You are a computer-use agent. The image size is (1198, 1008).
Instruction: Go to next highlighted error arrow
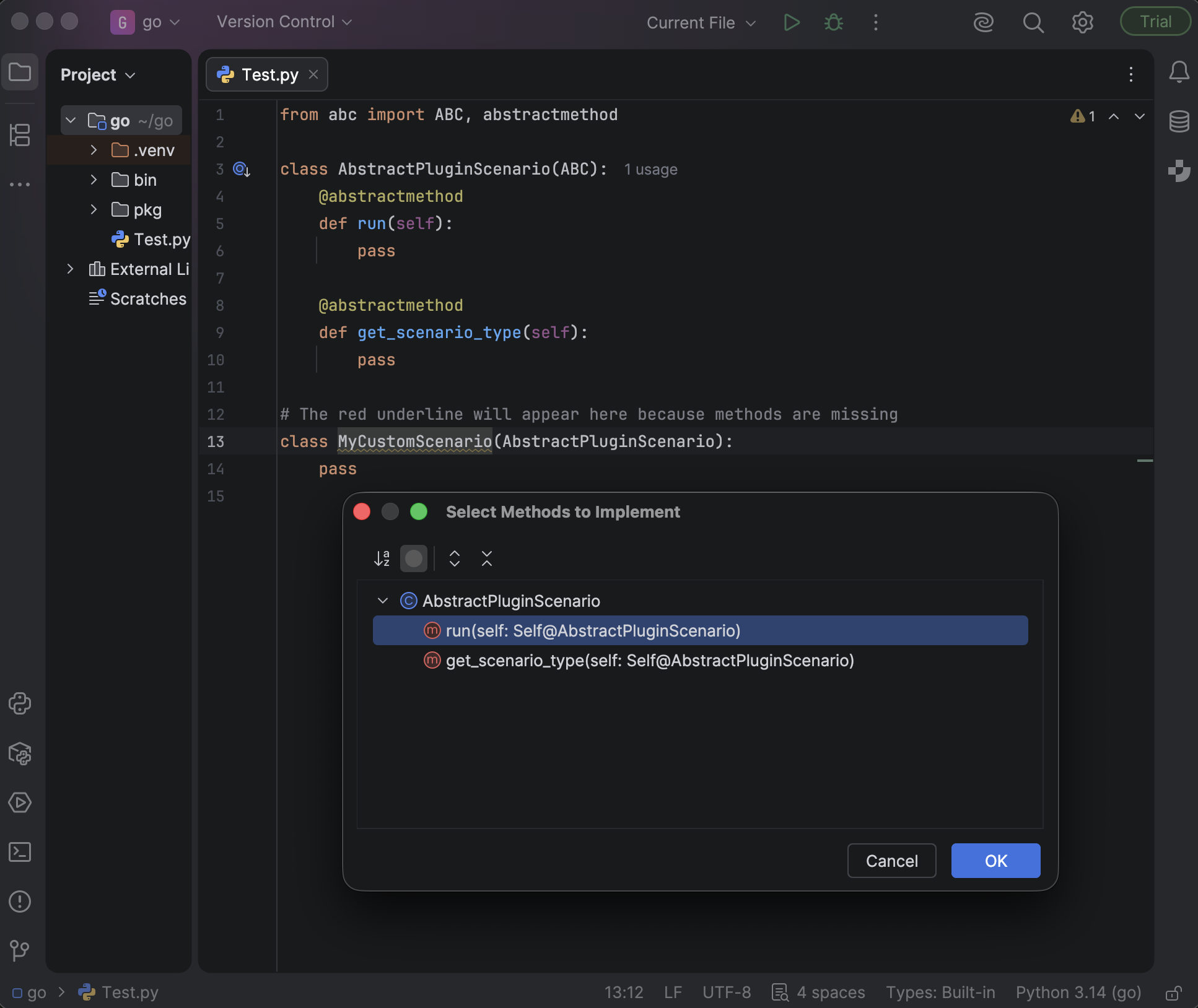[1139, 116]
